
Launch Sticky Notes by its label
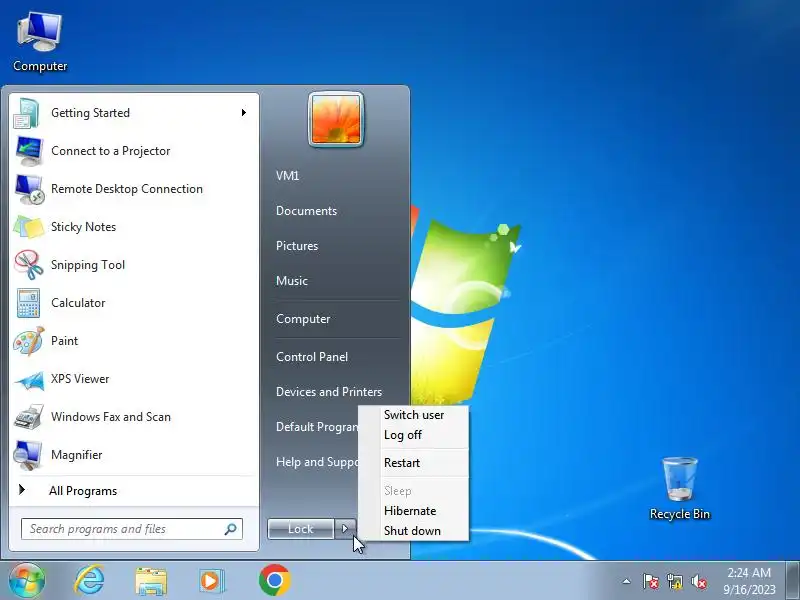[x=83, y=227]
